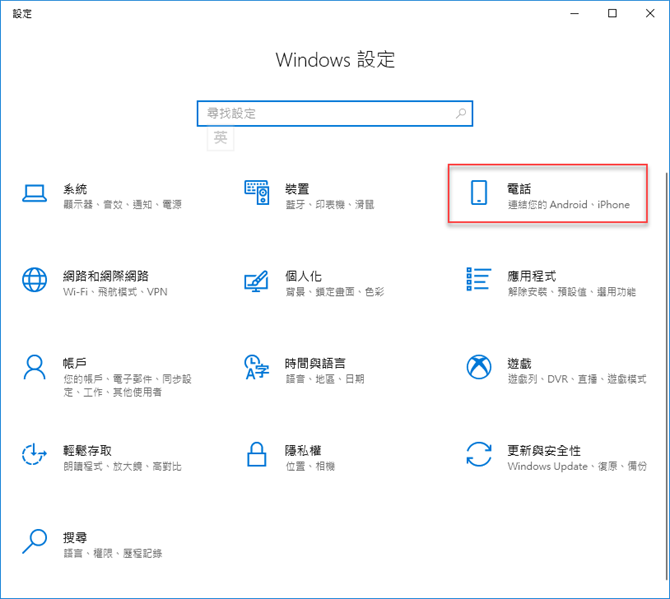The height and width of the screenshot is (599, 670).
Task: Open the 網路和網際網路 globe icon
Action: point(34,280)
